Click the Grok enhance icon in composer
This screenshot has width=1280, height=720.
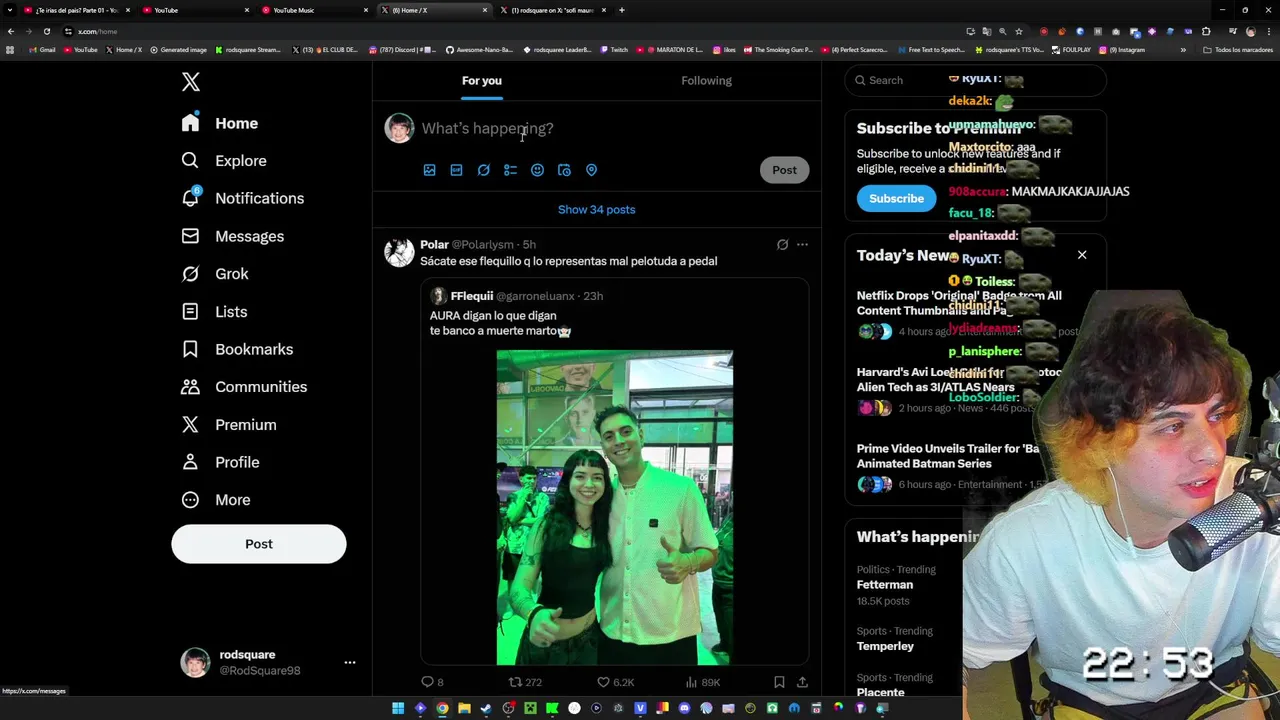click(483, 170)
